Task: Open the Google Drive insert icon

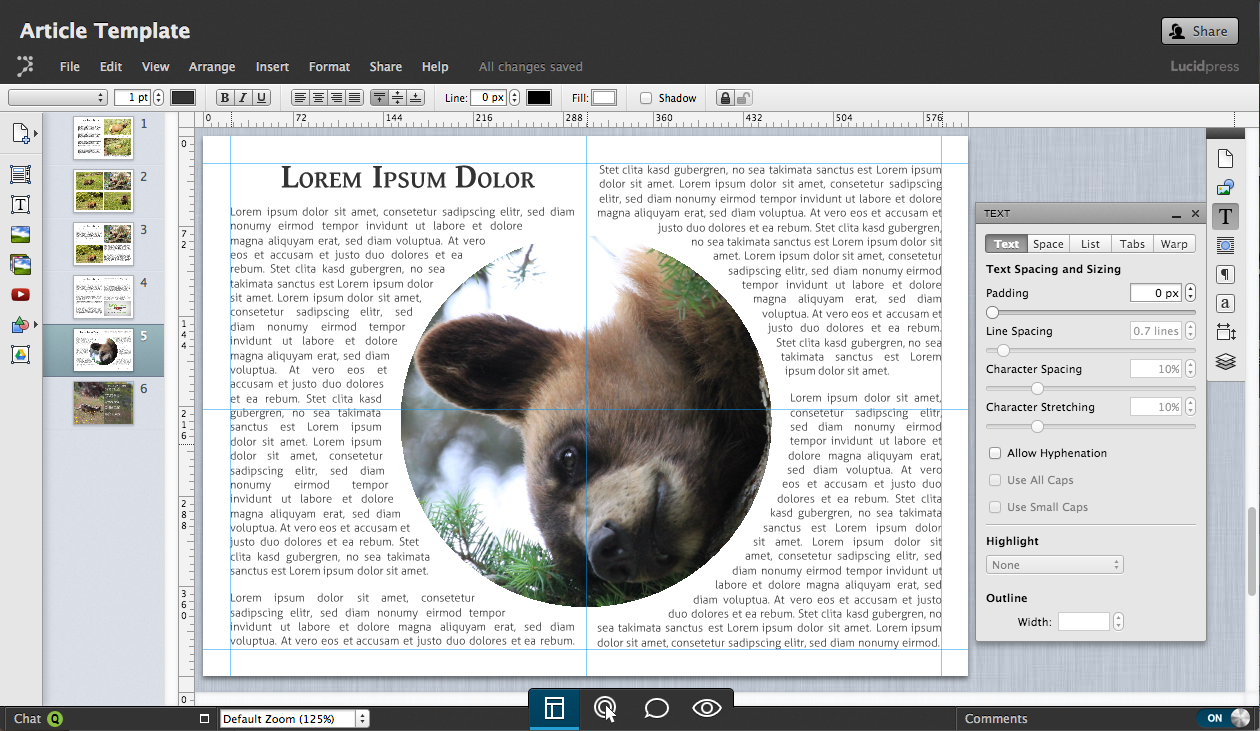Action: tap(20, 354)
